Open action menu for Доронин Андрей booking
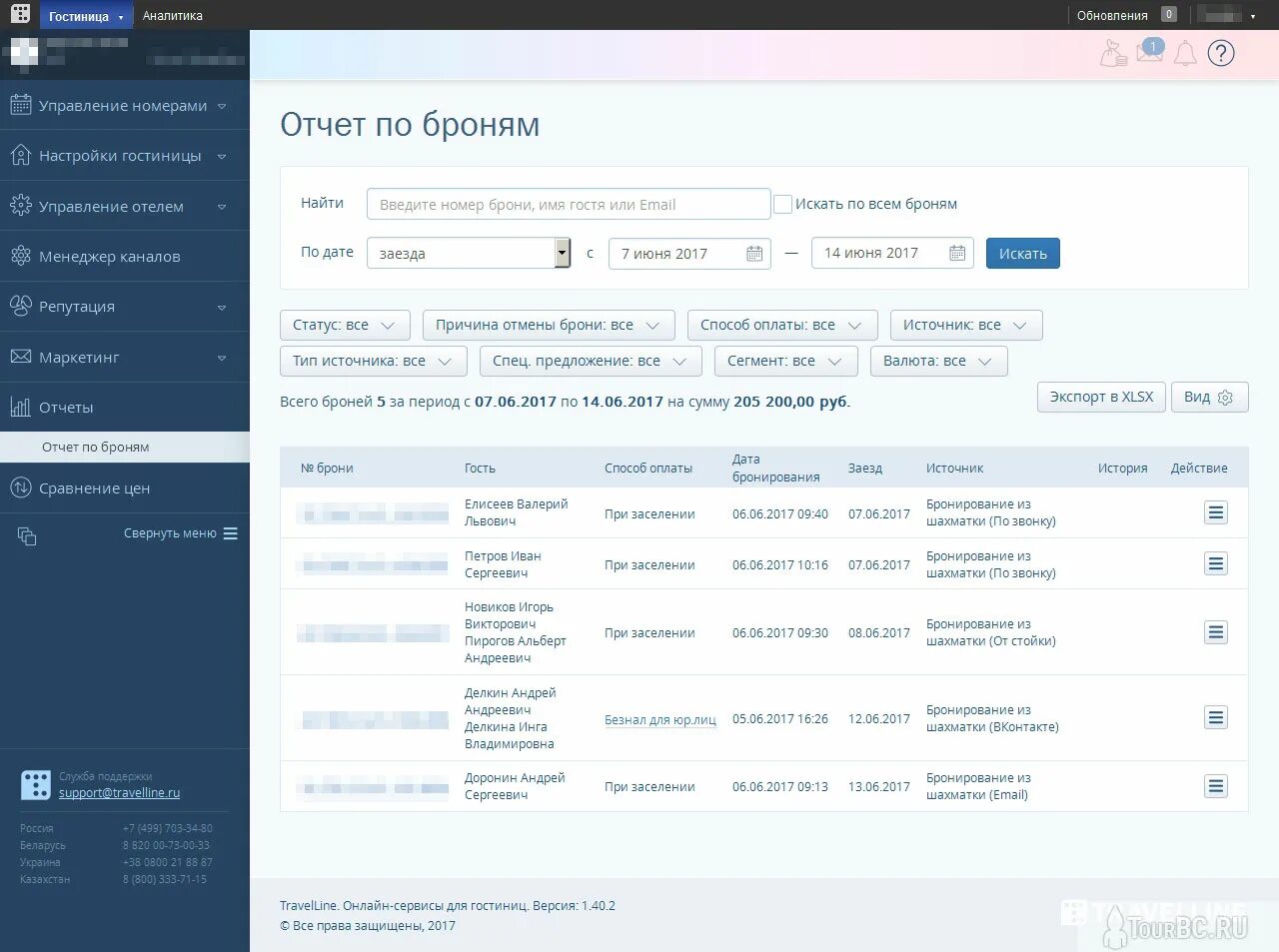1279x952 pixels. (x=1216, y=786)
